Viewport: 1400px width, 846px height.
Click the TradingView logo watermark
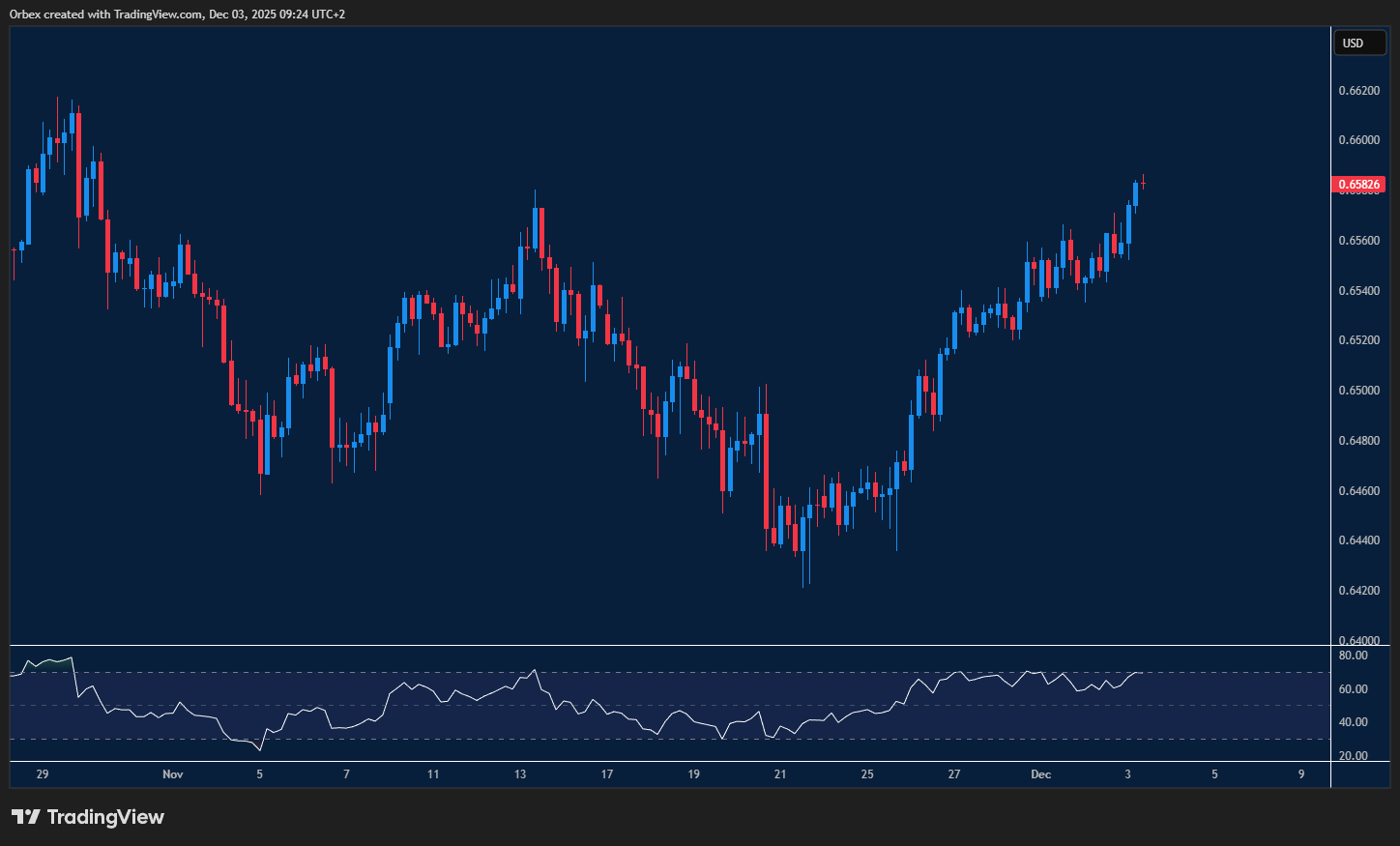(87, 817)
